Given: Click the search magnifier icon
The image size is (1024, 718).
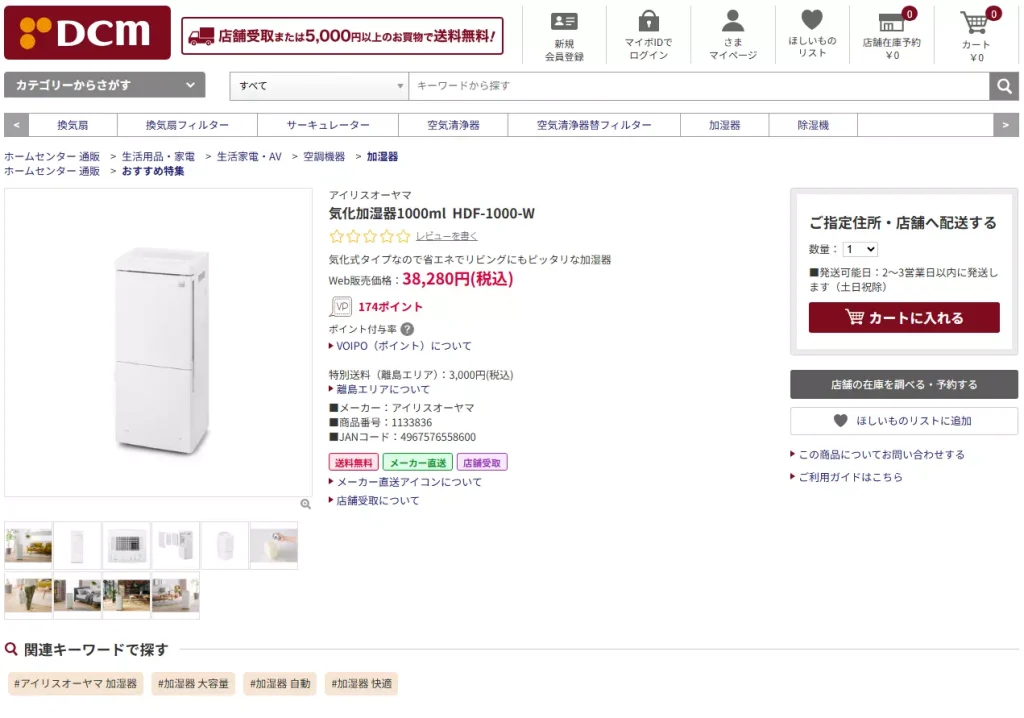Looking at the screenshot, I should coord(1004,86).
